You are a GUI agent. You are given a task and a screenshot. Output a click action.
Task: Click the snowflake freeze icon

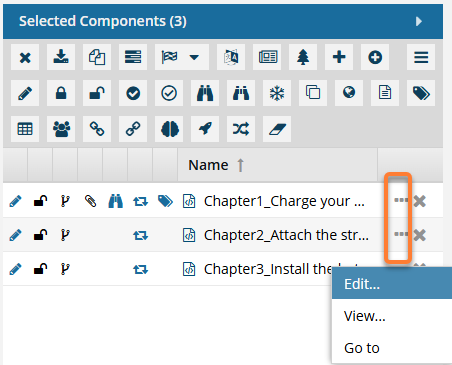[x=277, y=93]
